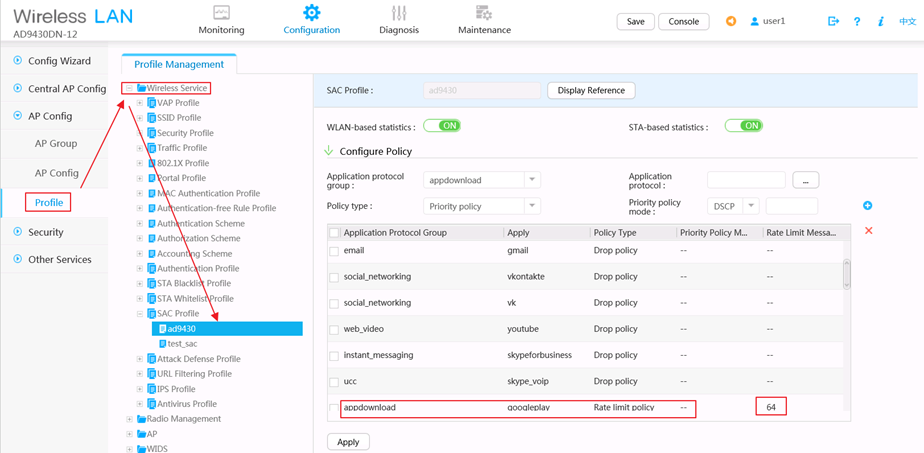Image resolution: width=924 pixels, height=453 pixels.
Task: Toggle the STA-based statistics switch
Action: point(743,126)
